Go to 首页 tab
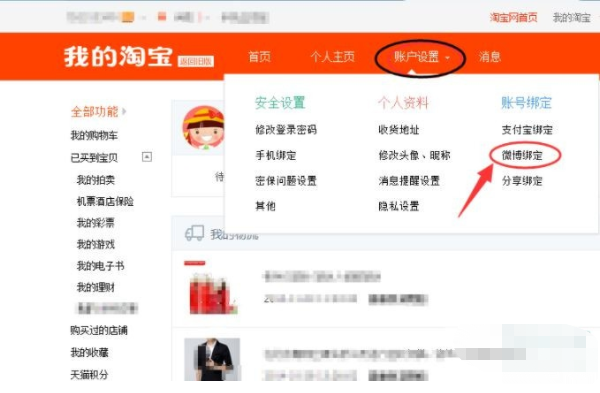600x393 pixels. pyautogui.click(x=259, y=57)
